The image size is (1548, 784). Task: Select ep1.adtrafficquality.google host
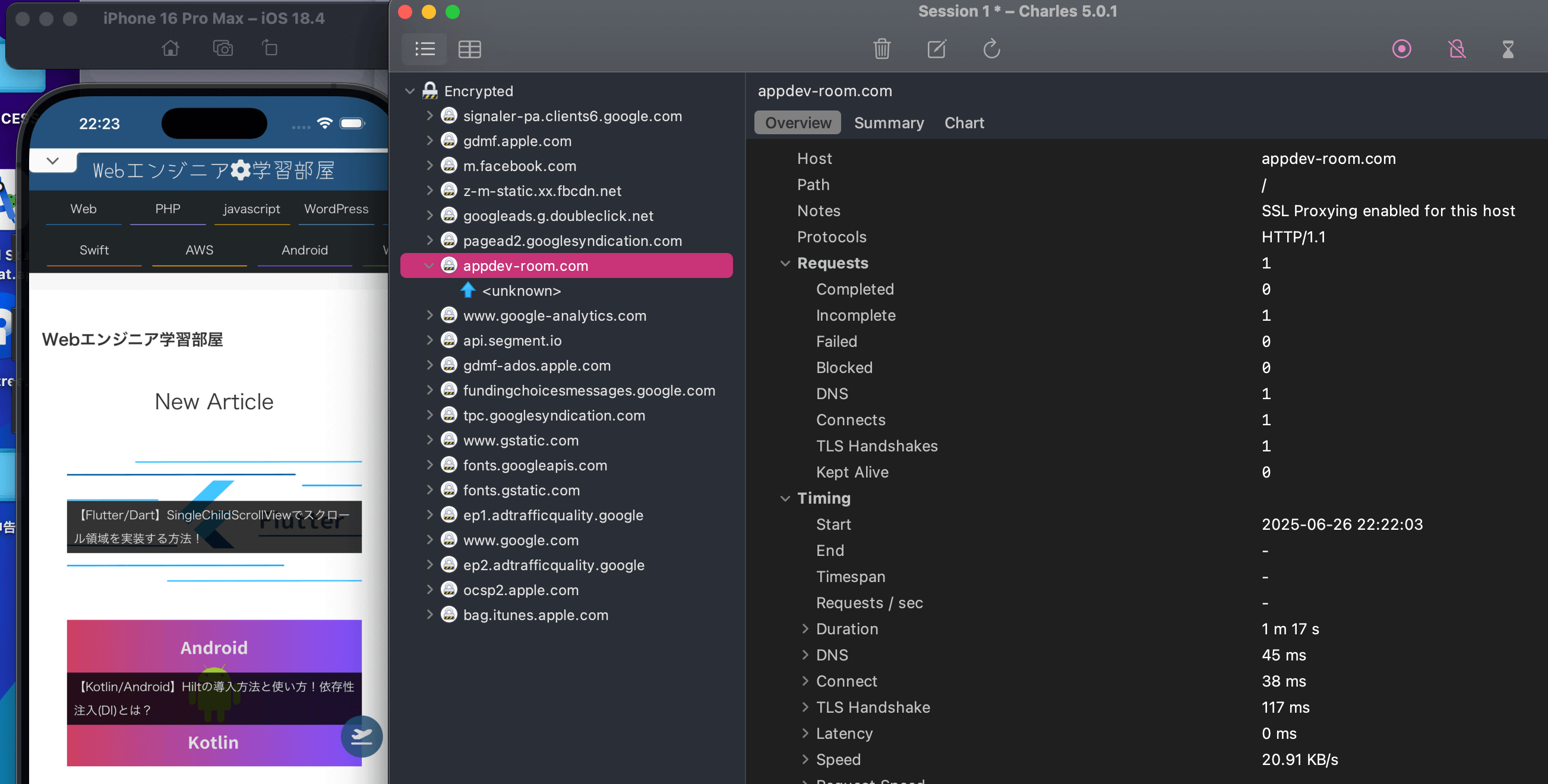click(x=553, y=516)
